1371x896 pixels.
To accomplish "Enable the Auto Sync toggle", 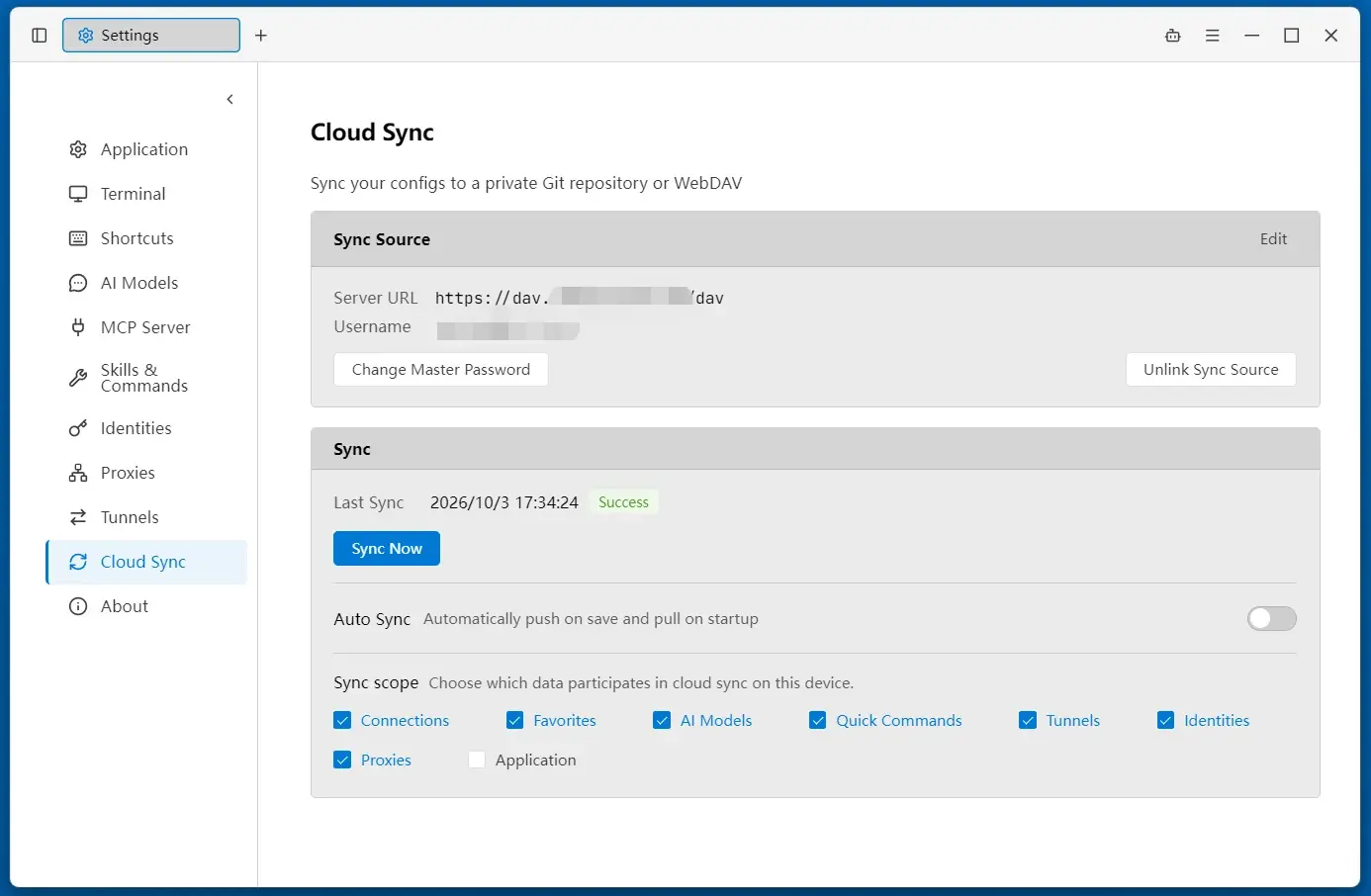I will tap(1272, 619).
